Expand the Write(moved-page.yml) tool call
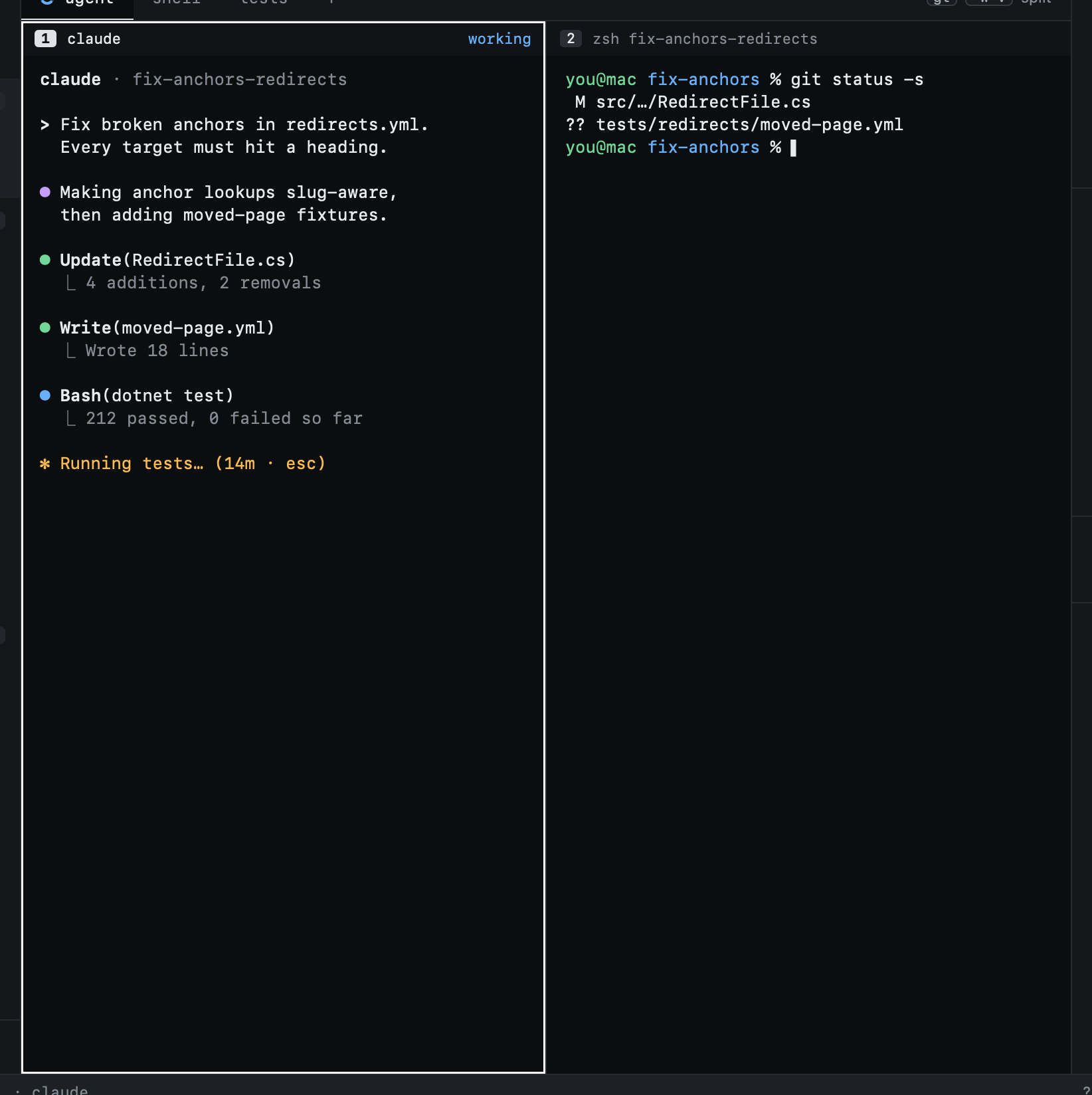 tap(167, 328)
